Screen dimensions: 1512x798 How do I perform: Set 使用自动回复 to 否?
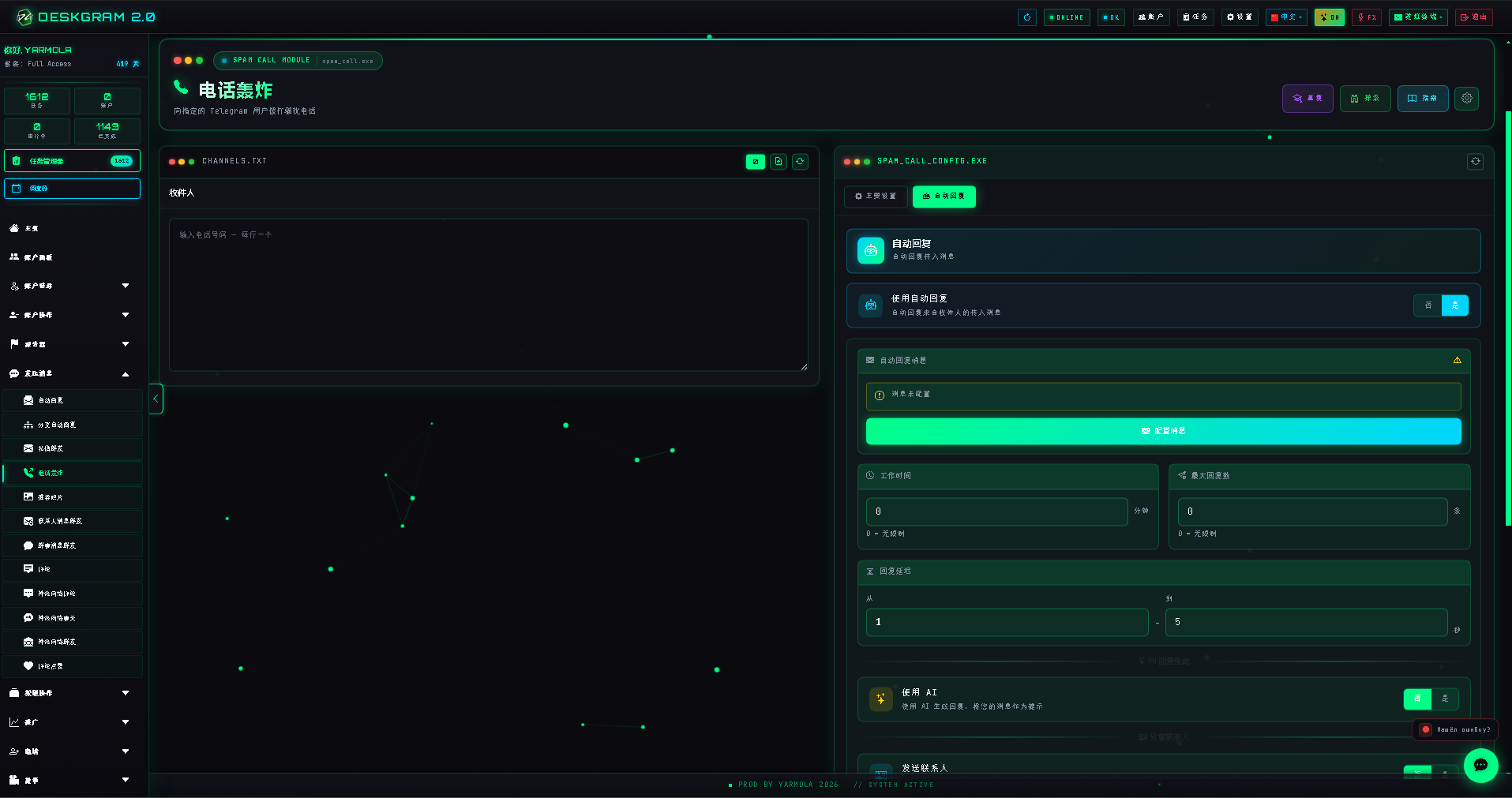point(1428,305)
